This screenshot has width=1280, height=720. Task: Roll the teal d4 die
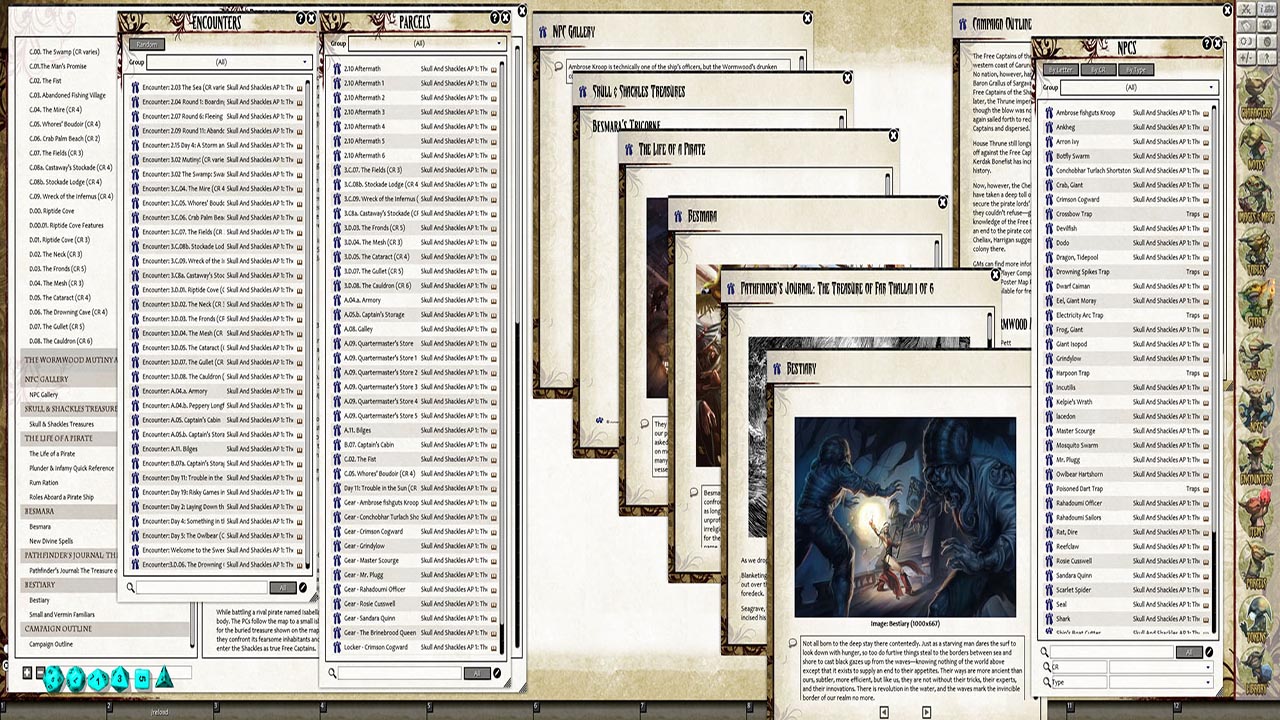click(164, 680)
